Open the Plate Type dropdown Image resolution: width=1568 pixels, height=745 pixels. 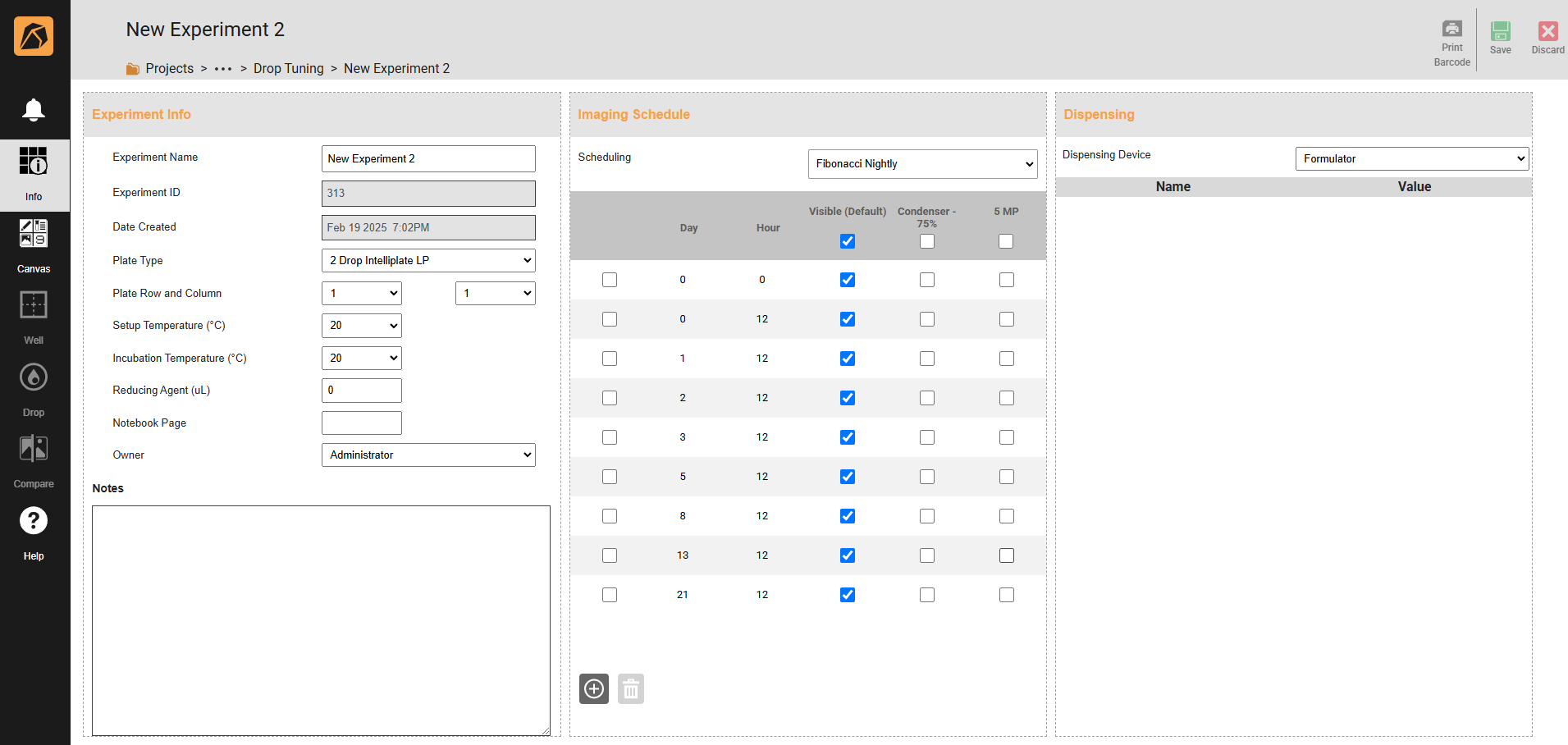428,261
